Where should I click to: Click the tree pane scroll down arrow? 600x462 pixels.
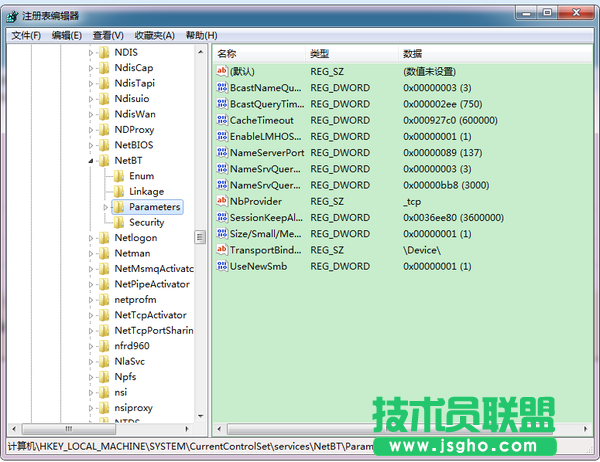pos(201,416)
